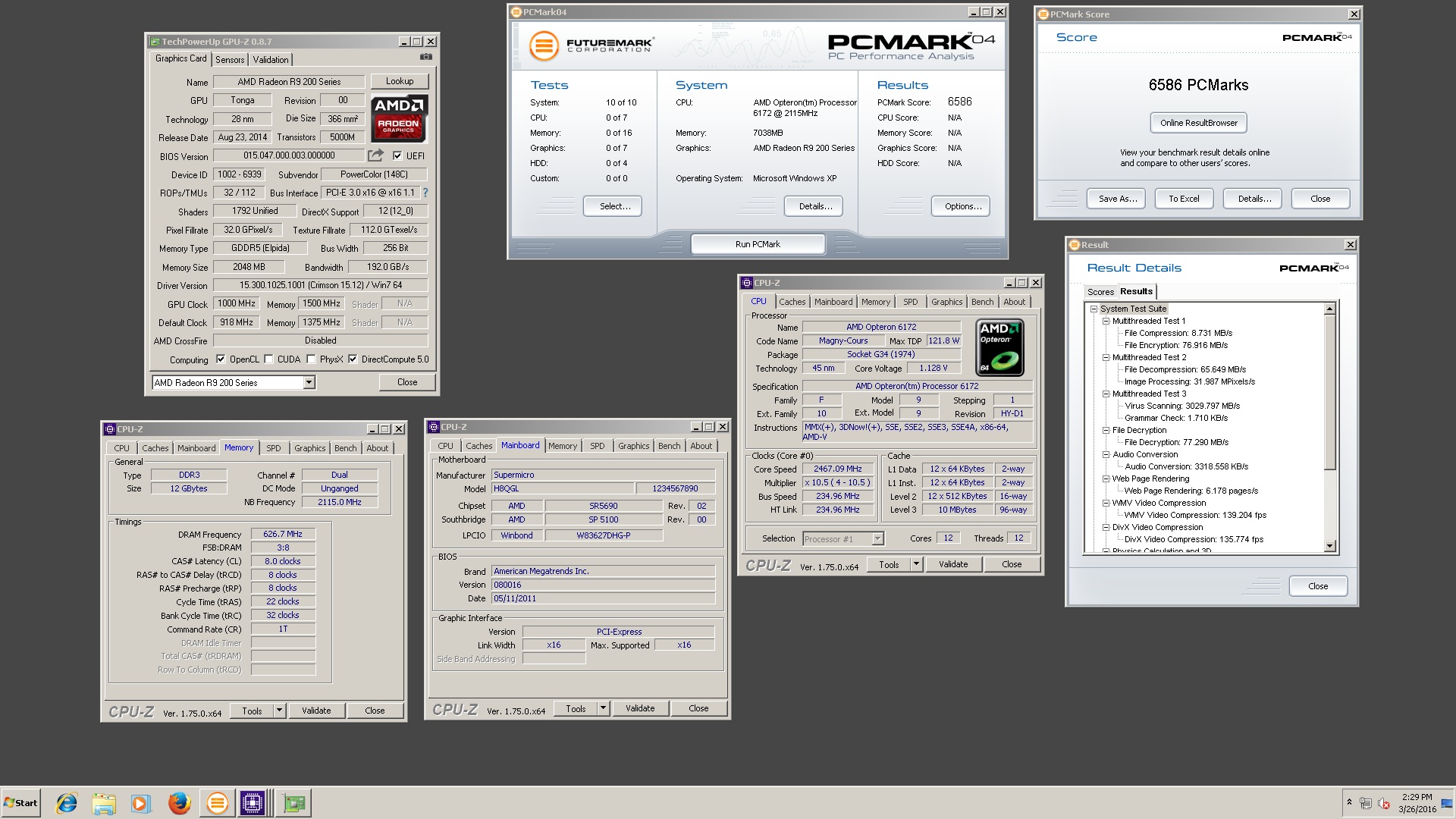Toggle the OpenCL checkbox
Viewport: 1456px width, 819px height.
221,359
